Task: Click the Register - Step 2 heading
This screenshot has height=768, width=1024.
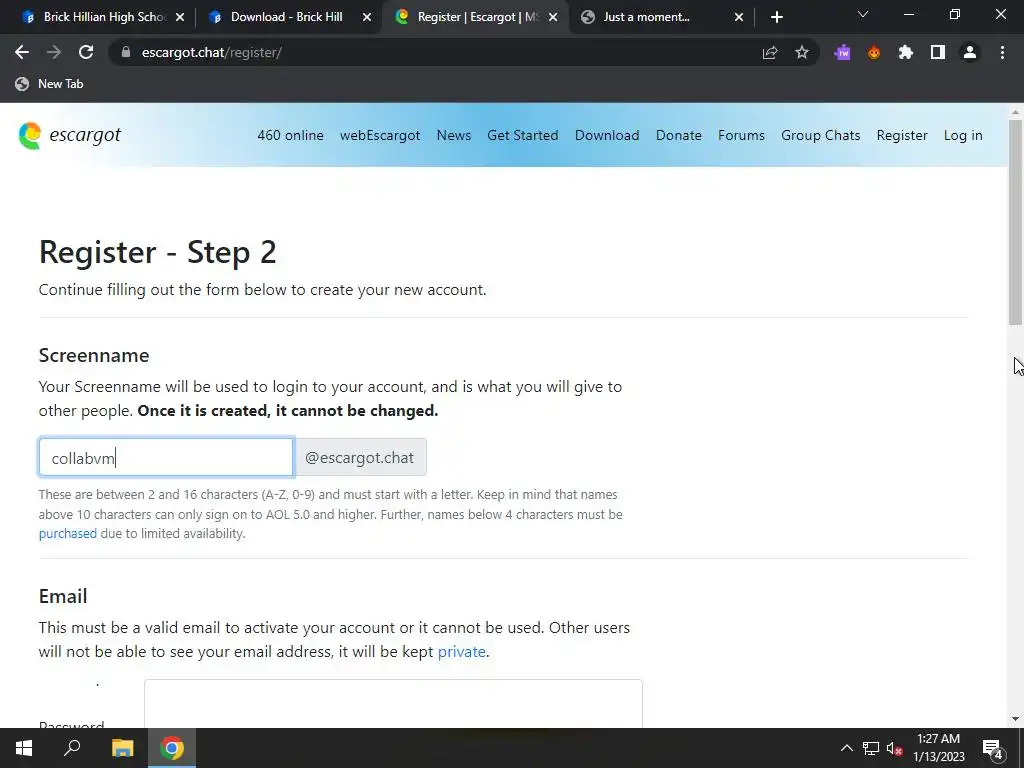Action: coord(157,252)
